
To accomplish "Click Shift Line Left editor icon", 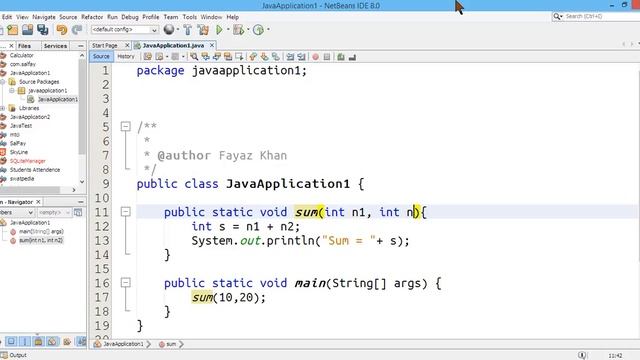I will coord(290,57).
